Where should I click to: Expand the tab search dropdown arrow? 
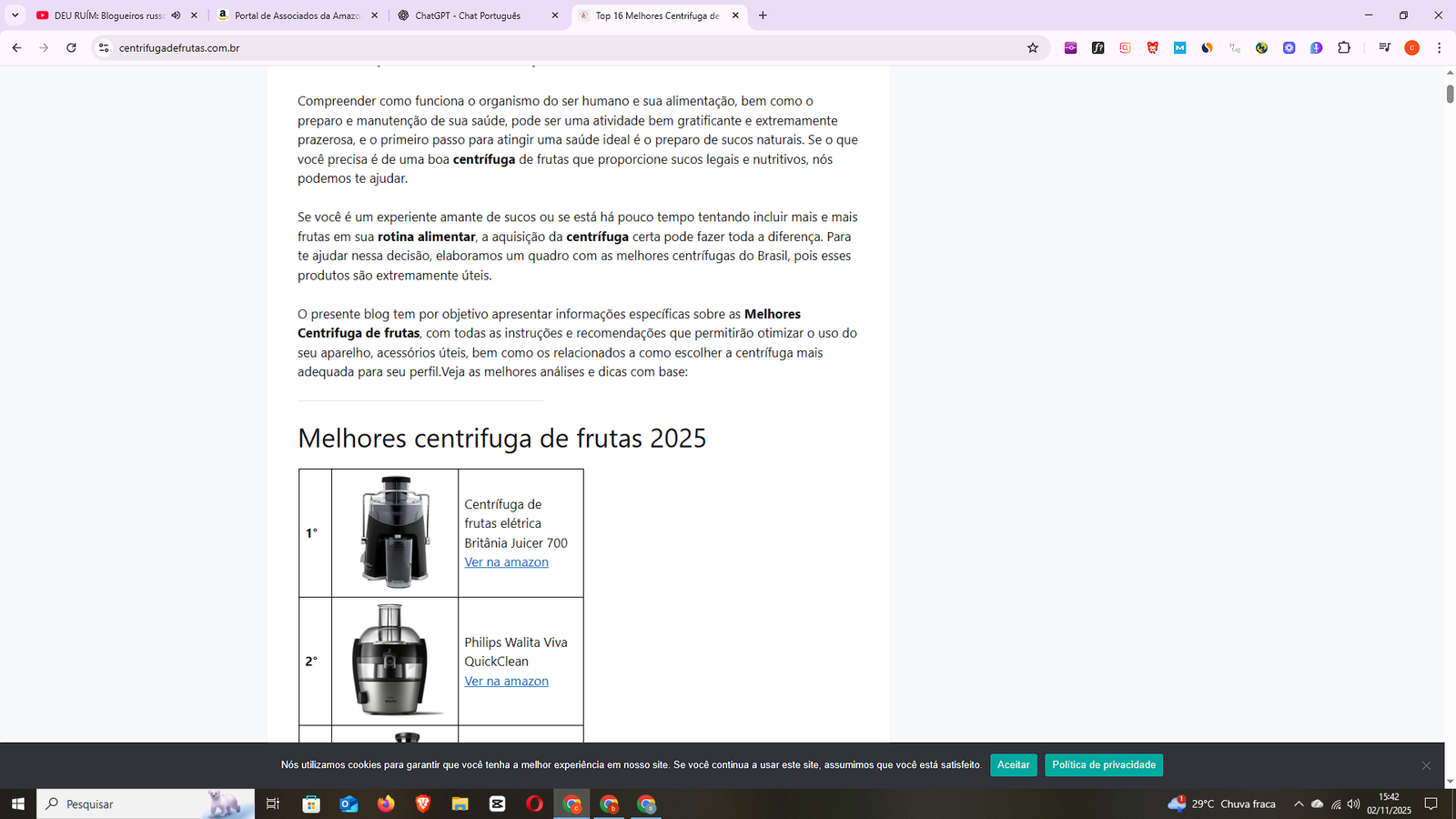click(15, 15)
